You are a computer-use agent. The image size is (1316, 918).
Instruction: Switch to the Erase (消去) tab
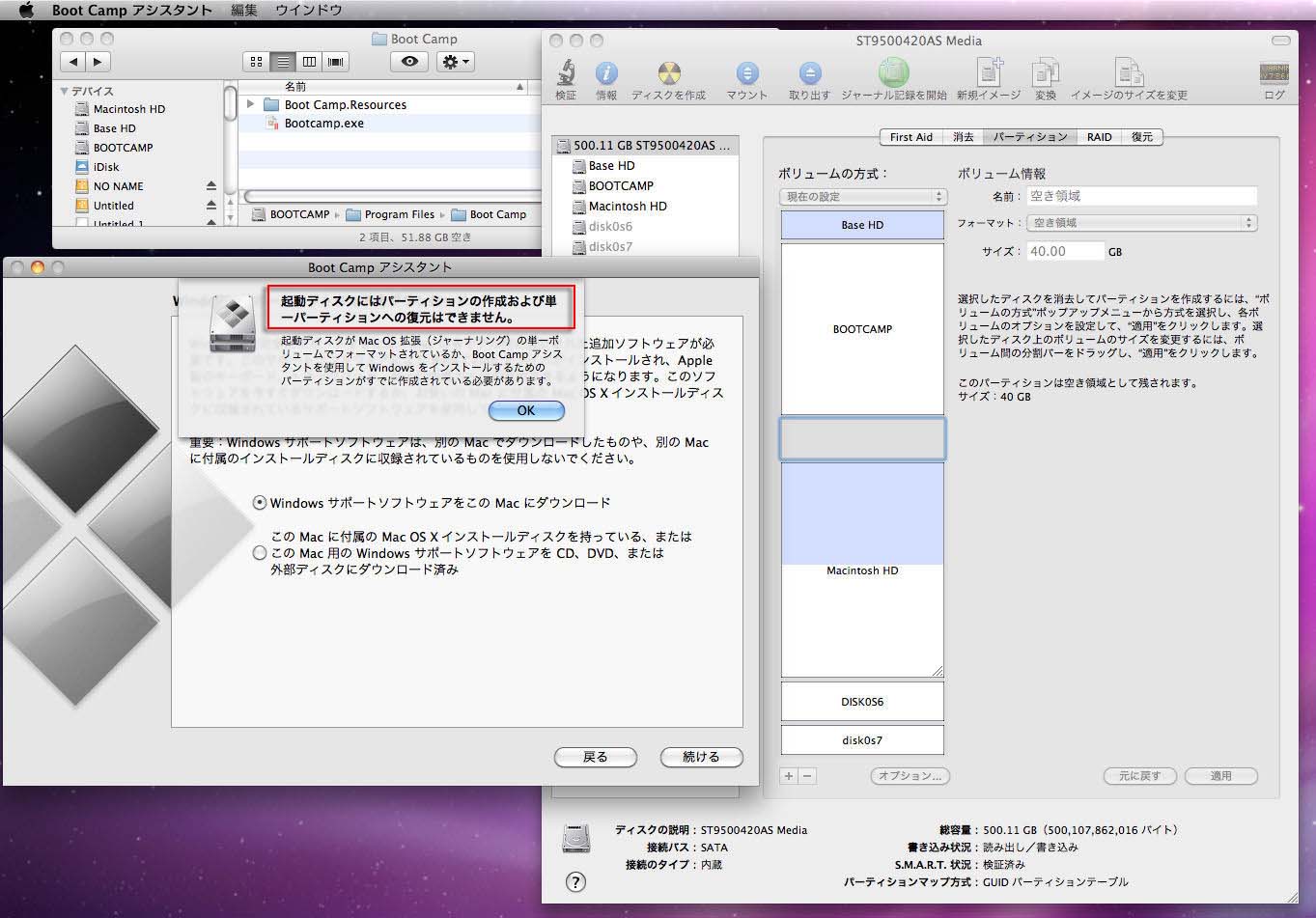[963, 137]
